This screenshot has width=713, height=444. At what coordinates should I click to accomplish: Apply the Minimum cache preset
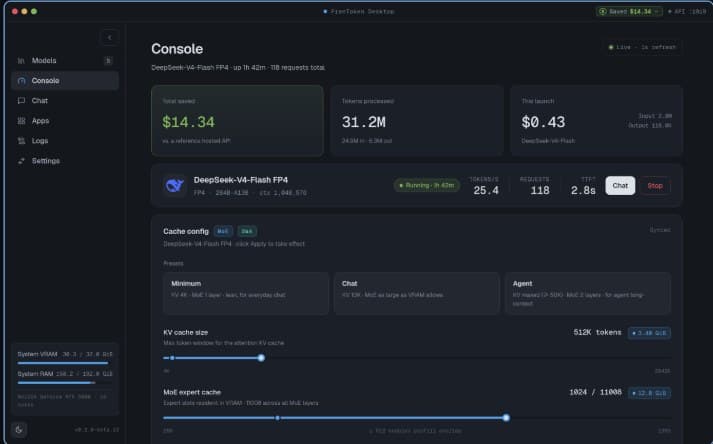tap(246, 293)
